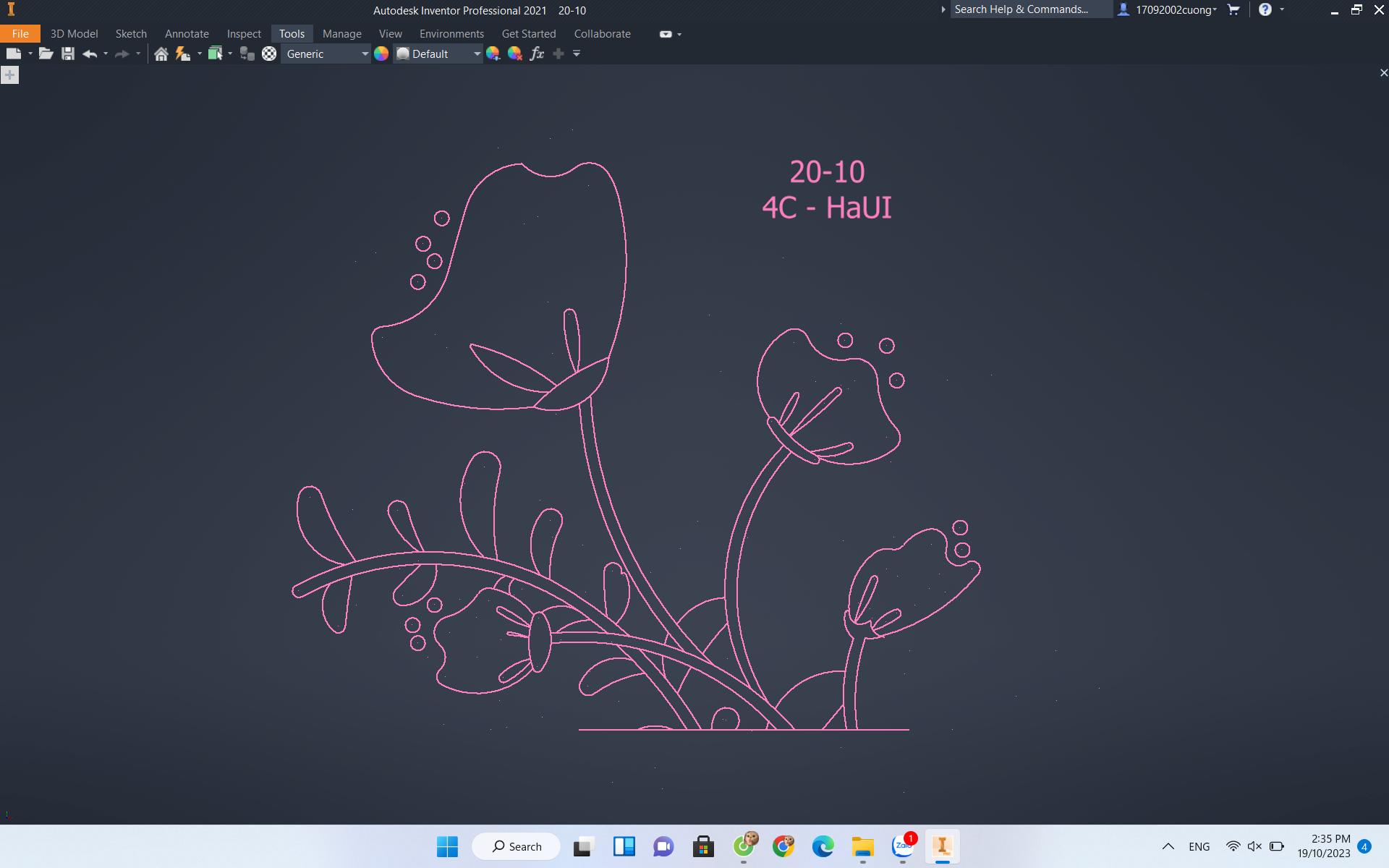
Task: Open selection priority dropdown arrow
Action: [230, 54]
